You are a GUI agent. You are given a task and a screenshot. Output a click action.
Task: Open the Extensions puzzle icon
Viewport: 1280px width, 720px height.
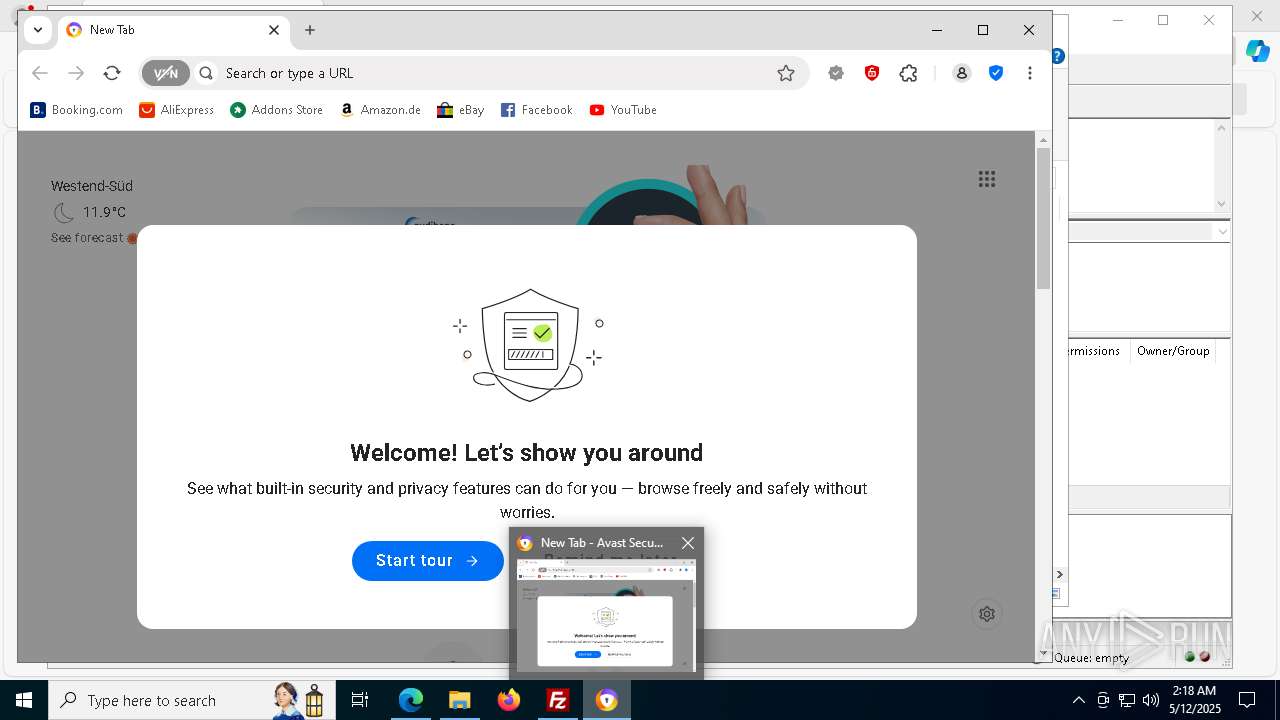coord(908,73)
